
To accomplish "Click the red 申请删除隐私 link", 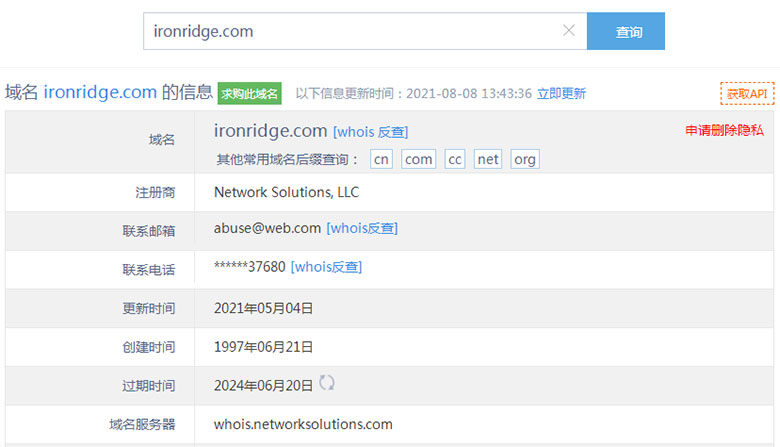I will (x=724, y=131).
